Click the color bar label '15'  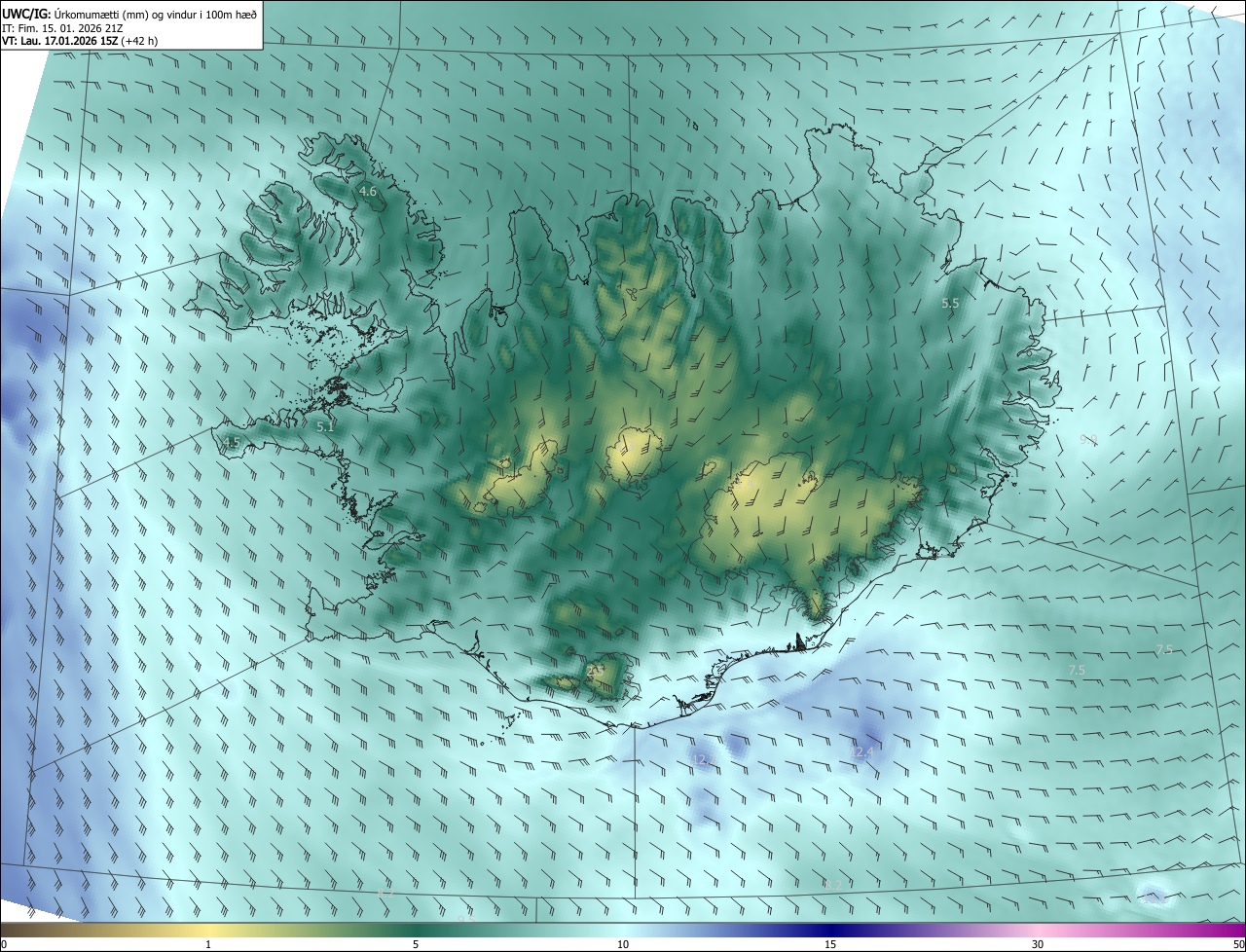[x=830, y=944]
